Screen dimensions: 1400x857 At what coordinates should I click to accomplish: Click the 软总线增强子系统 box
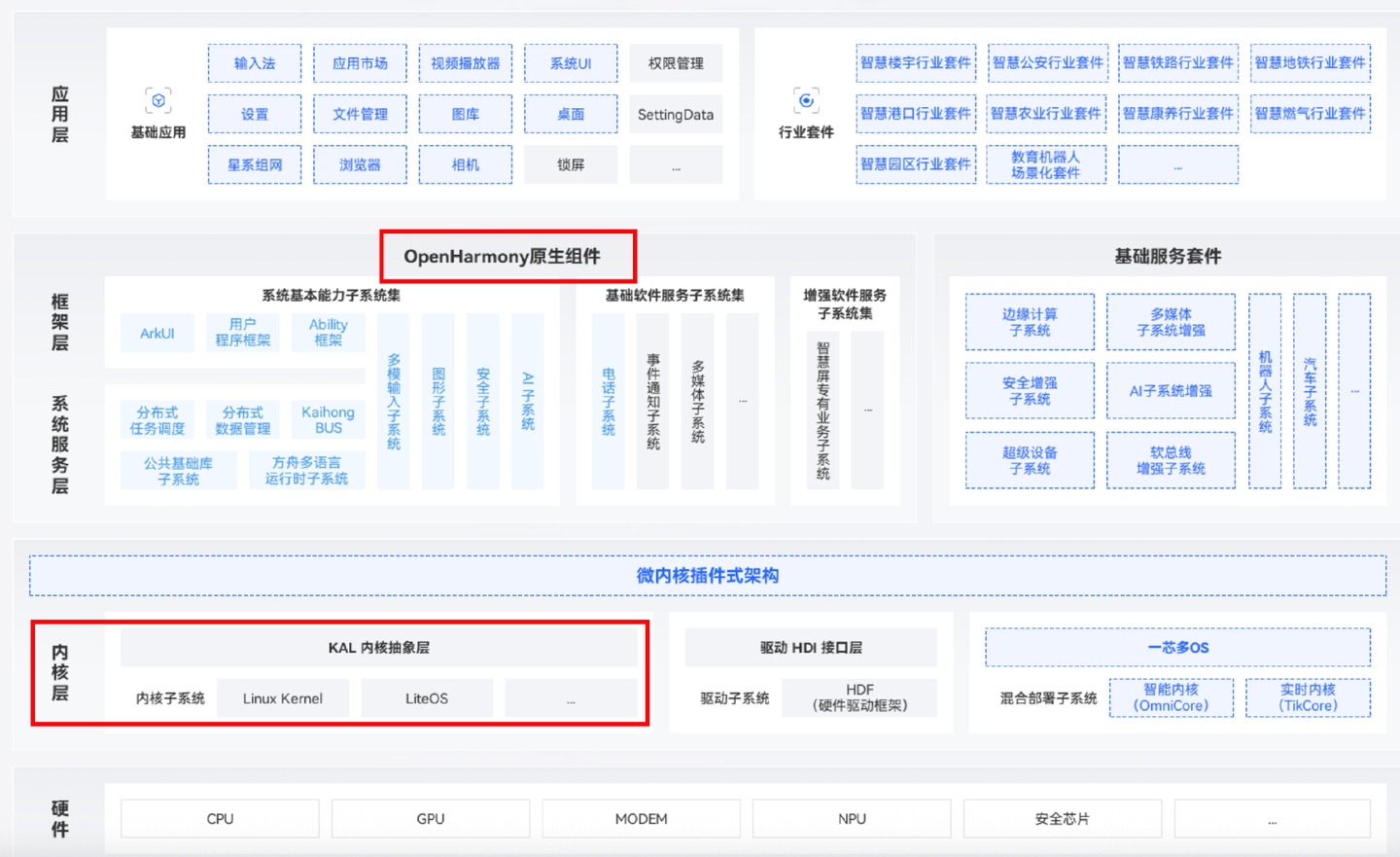tap(1171, 460)
